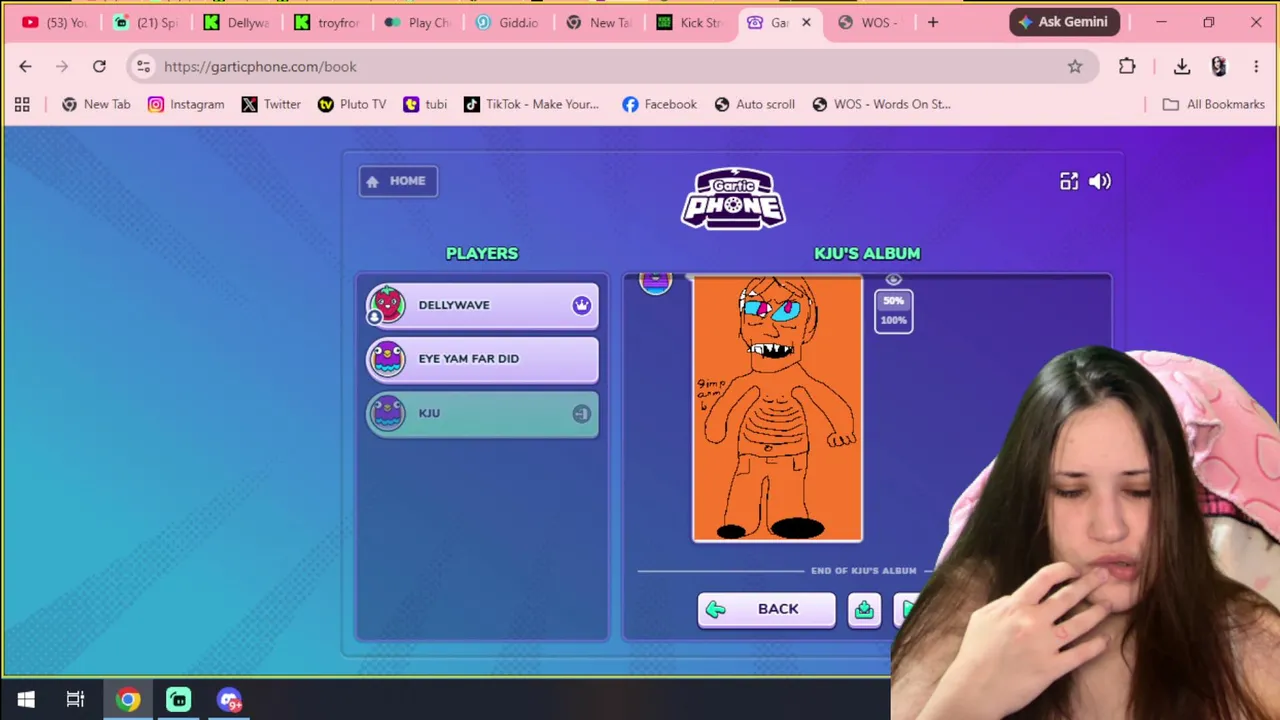Open the Twitter bookmark

(x=271, y=104)
